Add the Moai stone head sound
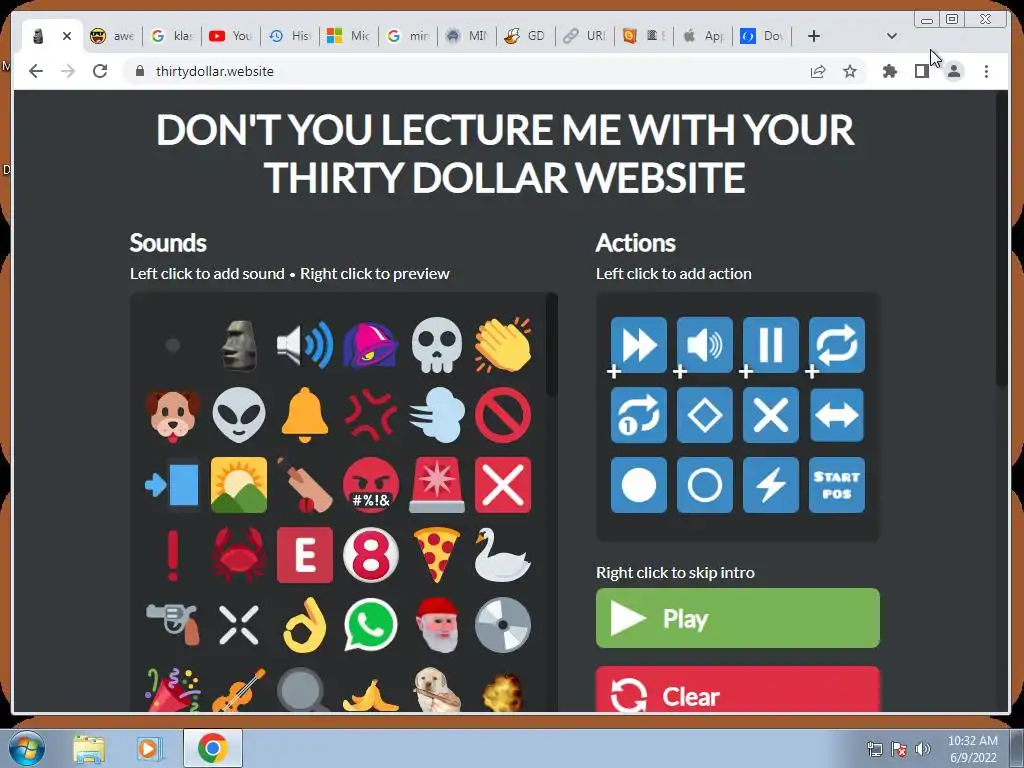The image size is (1024, 768). pyautogui.click(x=239, y=345)
